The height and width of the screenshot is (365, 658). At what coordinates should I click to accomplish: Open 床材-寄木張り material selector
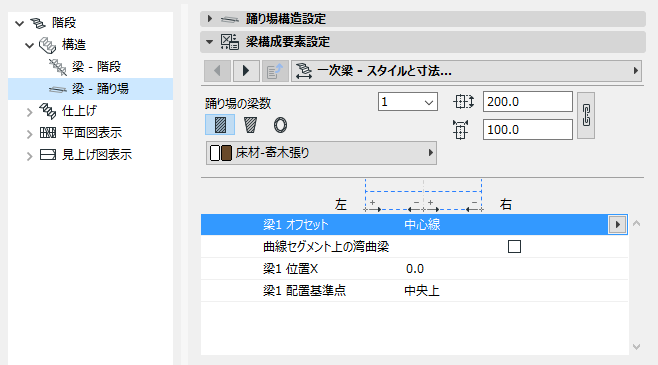point(321,153)
